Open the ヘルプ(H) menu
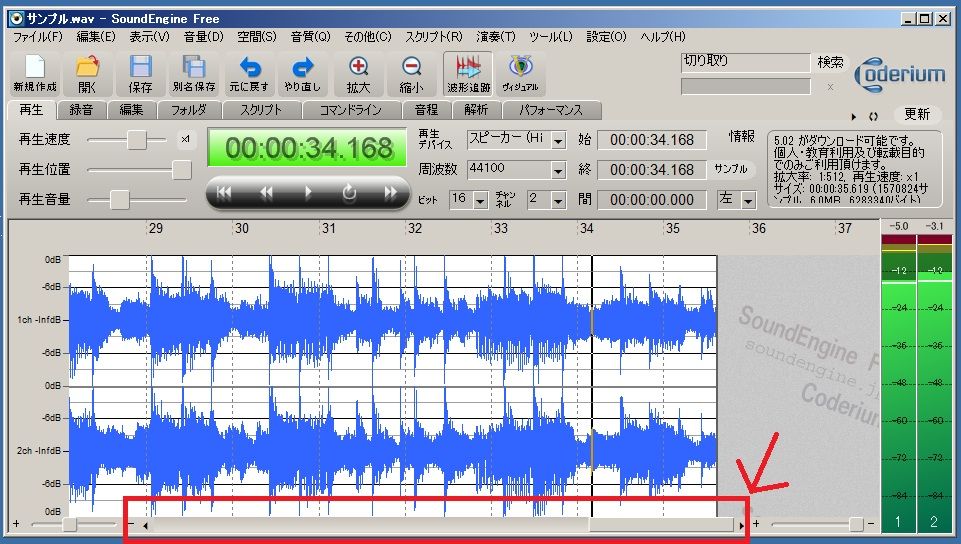The height and width of the screenshot is (544, 961). click(663, 37)
